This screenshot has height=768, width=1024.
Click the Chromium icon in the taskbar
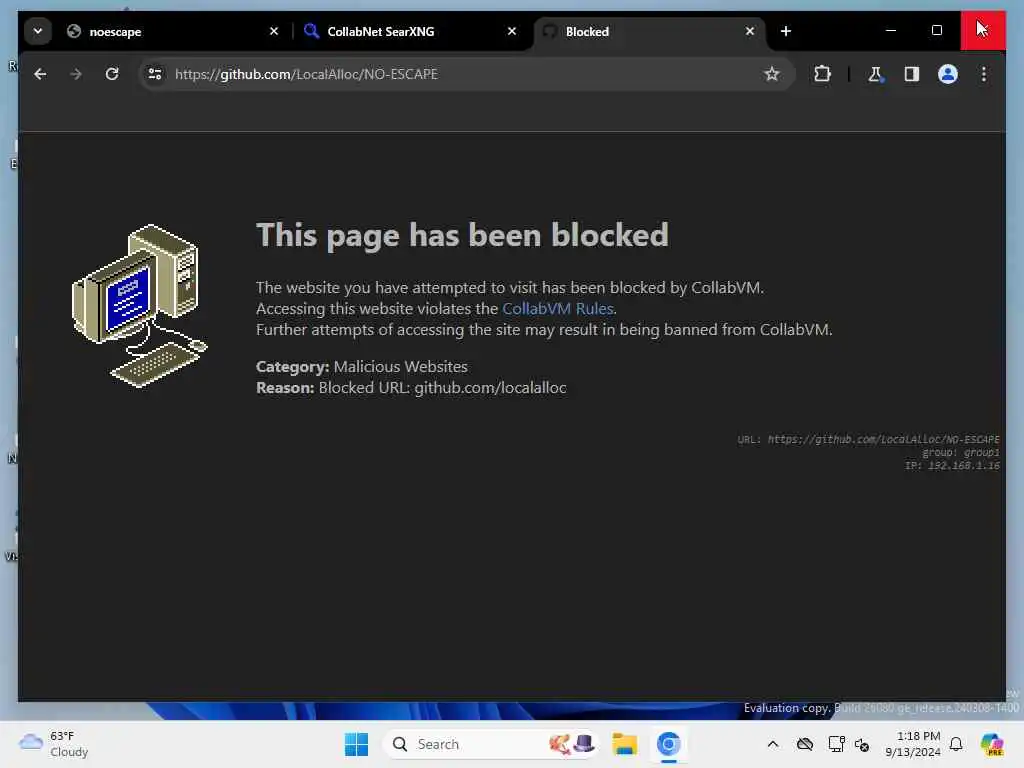(x=668, y=744)
